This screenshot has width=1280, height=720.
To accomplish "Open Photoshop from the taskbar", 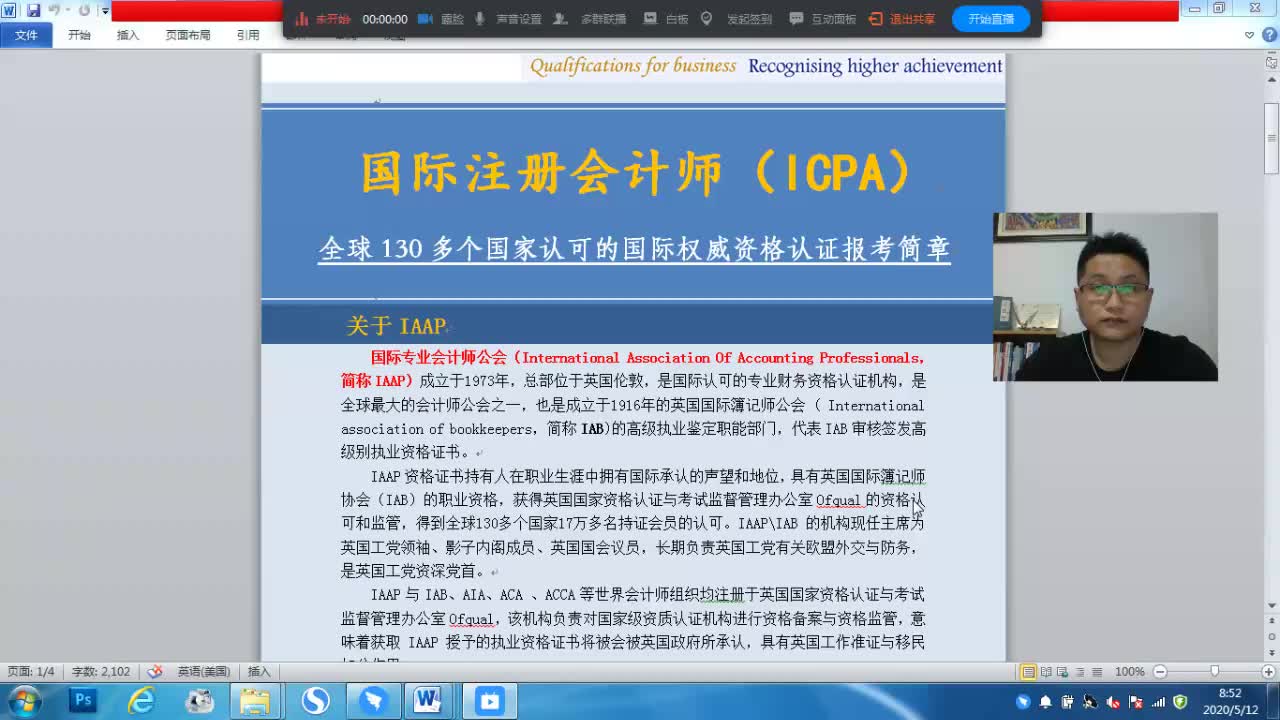I will tap(83, 701).
